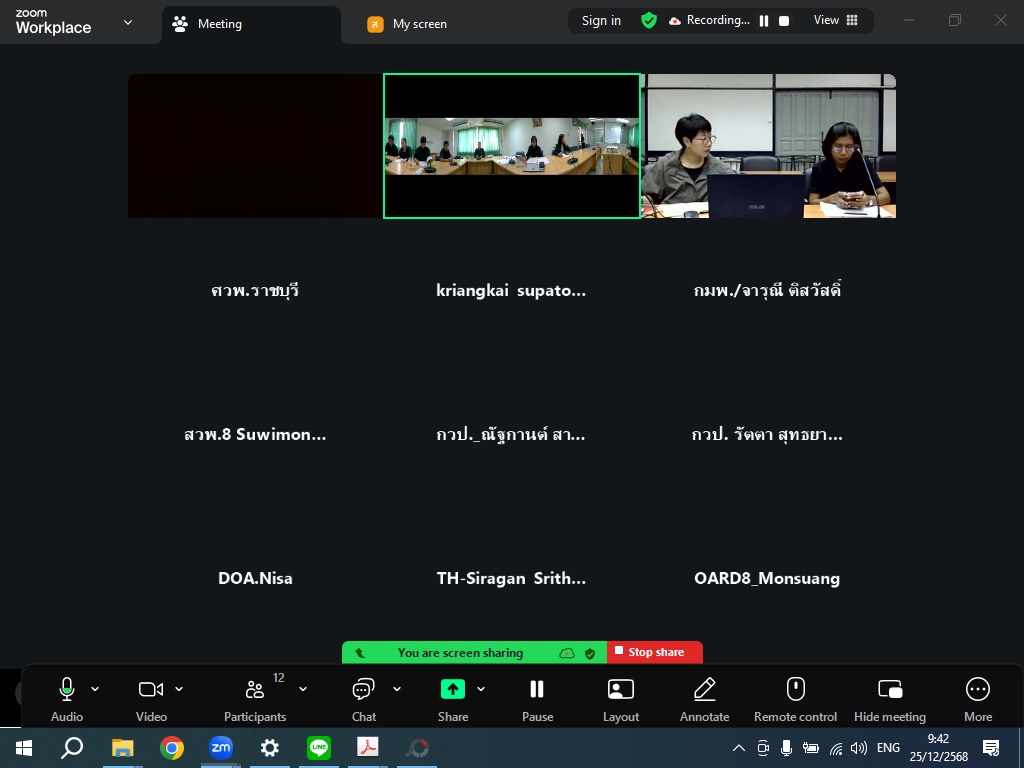
Task: Click the encryption shield icon in top bar
Action: point(649,20)
